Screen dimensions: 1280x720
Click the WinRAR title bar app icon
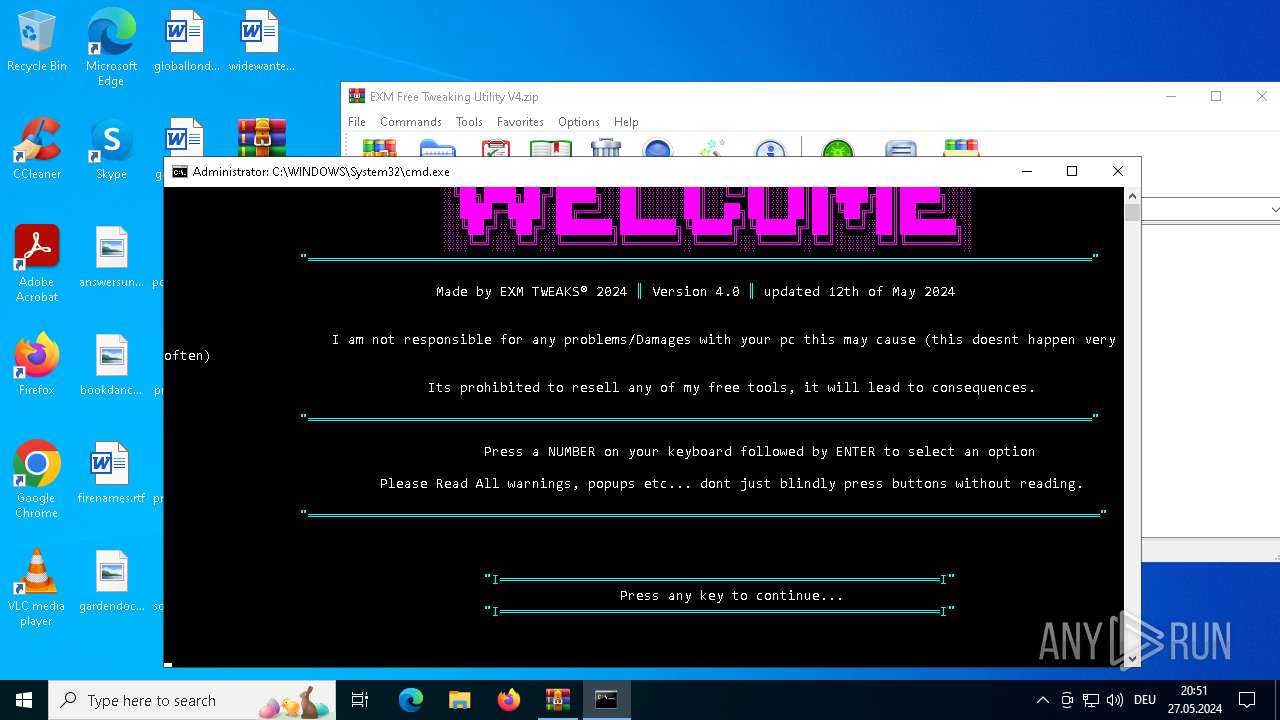(x=357, y=97)
